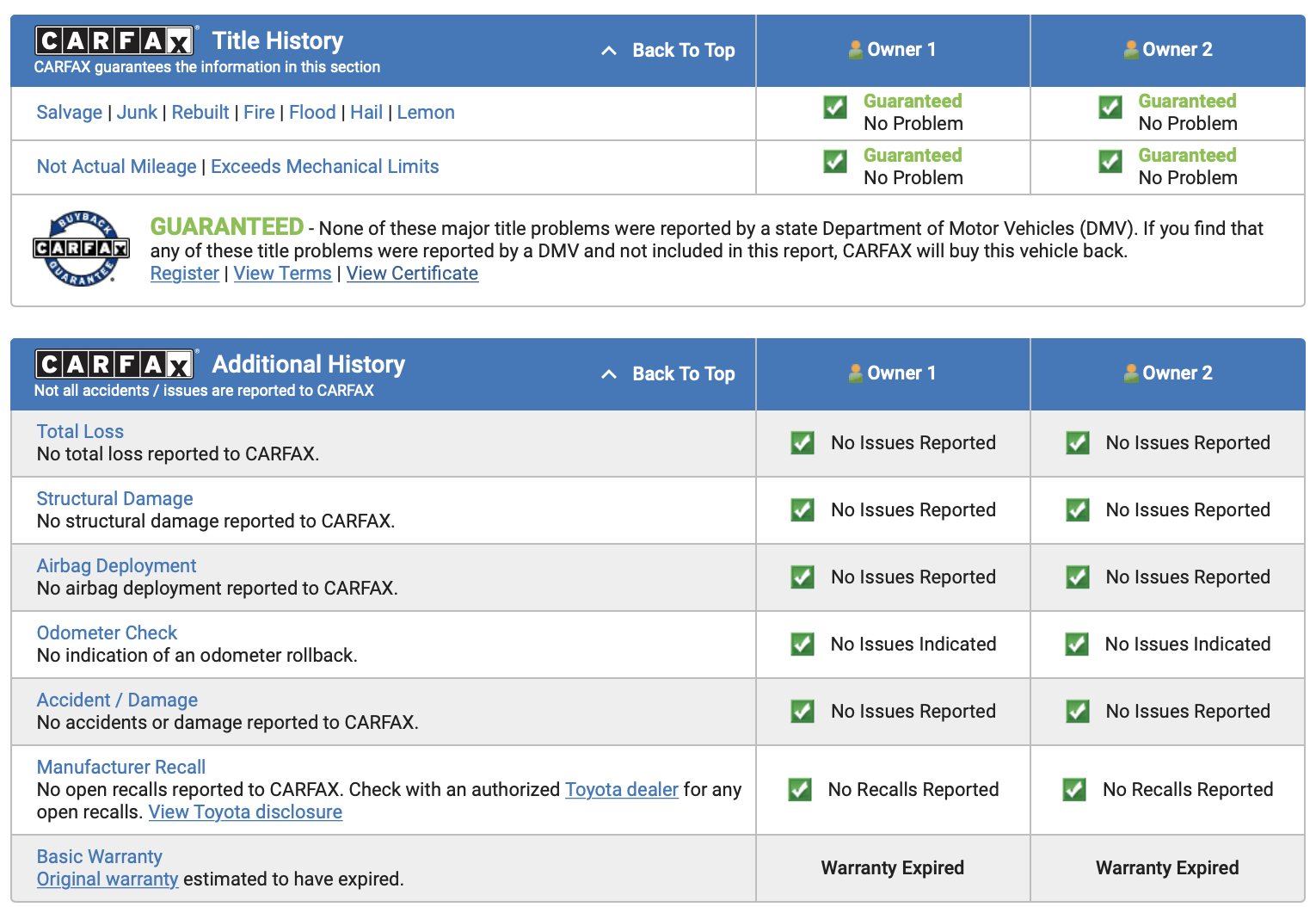The image size is (1316, 907).
Task: Open the Hail title definition link
Action: (x=366, y=113)
